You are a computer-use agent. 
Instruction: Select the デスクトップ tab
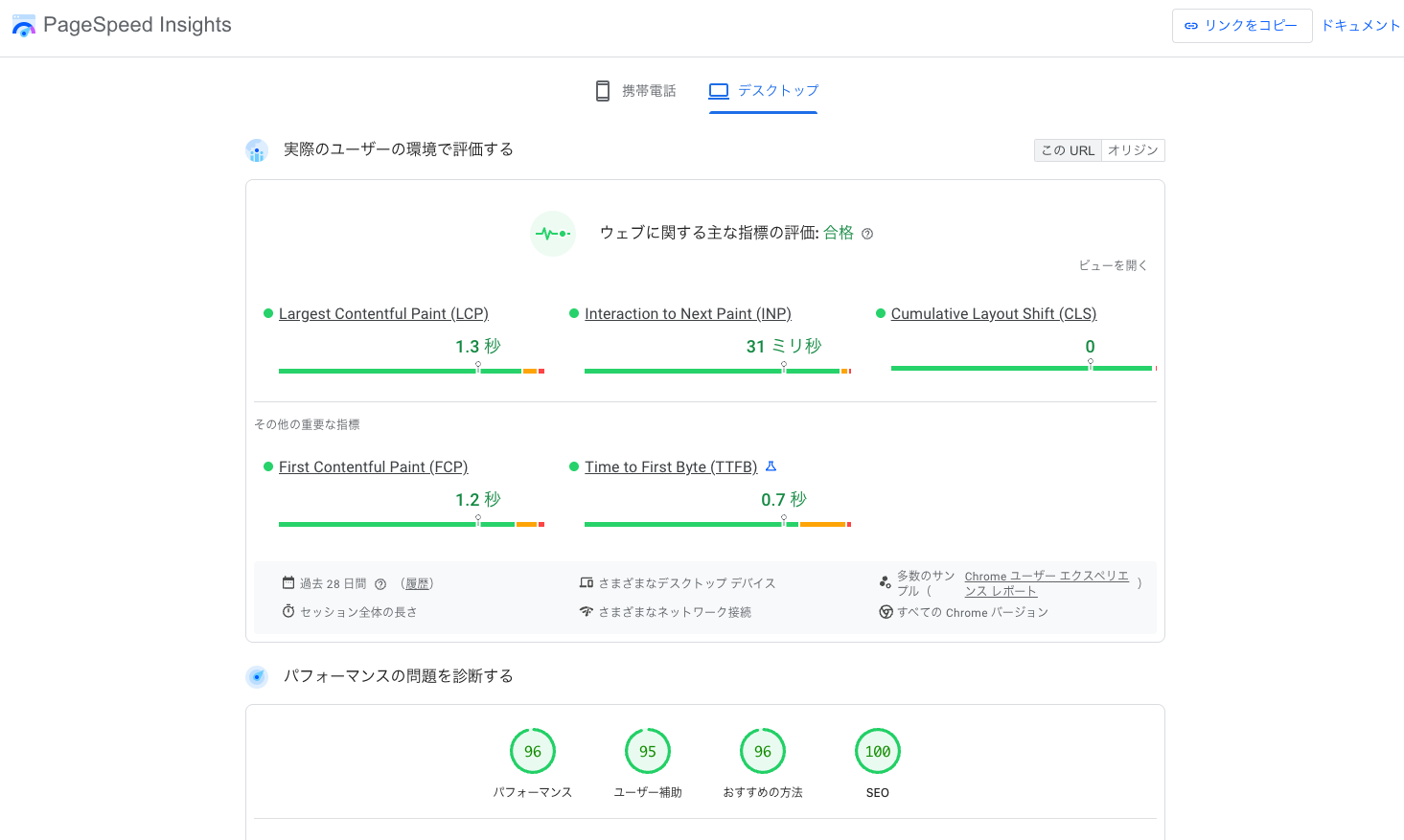pos(764,91)
